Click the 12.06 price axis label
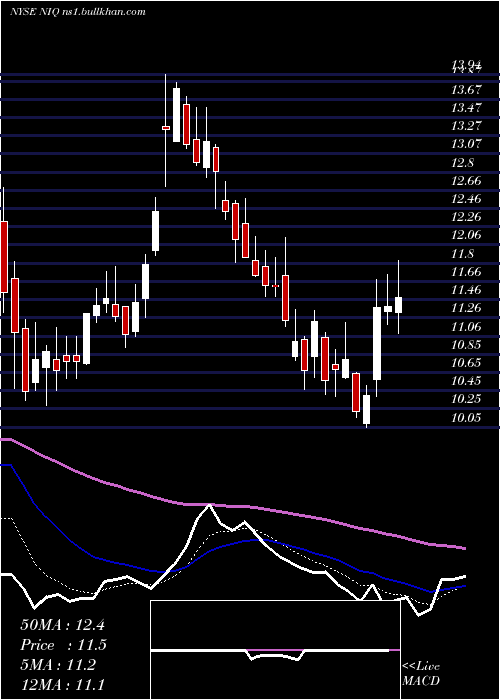This screenshot has width=500, height=700. coord(467,235)
